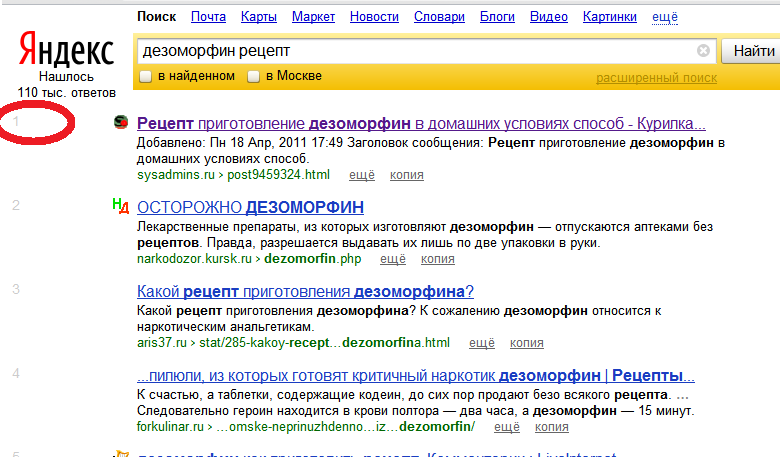Switch to Новости

(374, 17)
